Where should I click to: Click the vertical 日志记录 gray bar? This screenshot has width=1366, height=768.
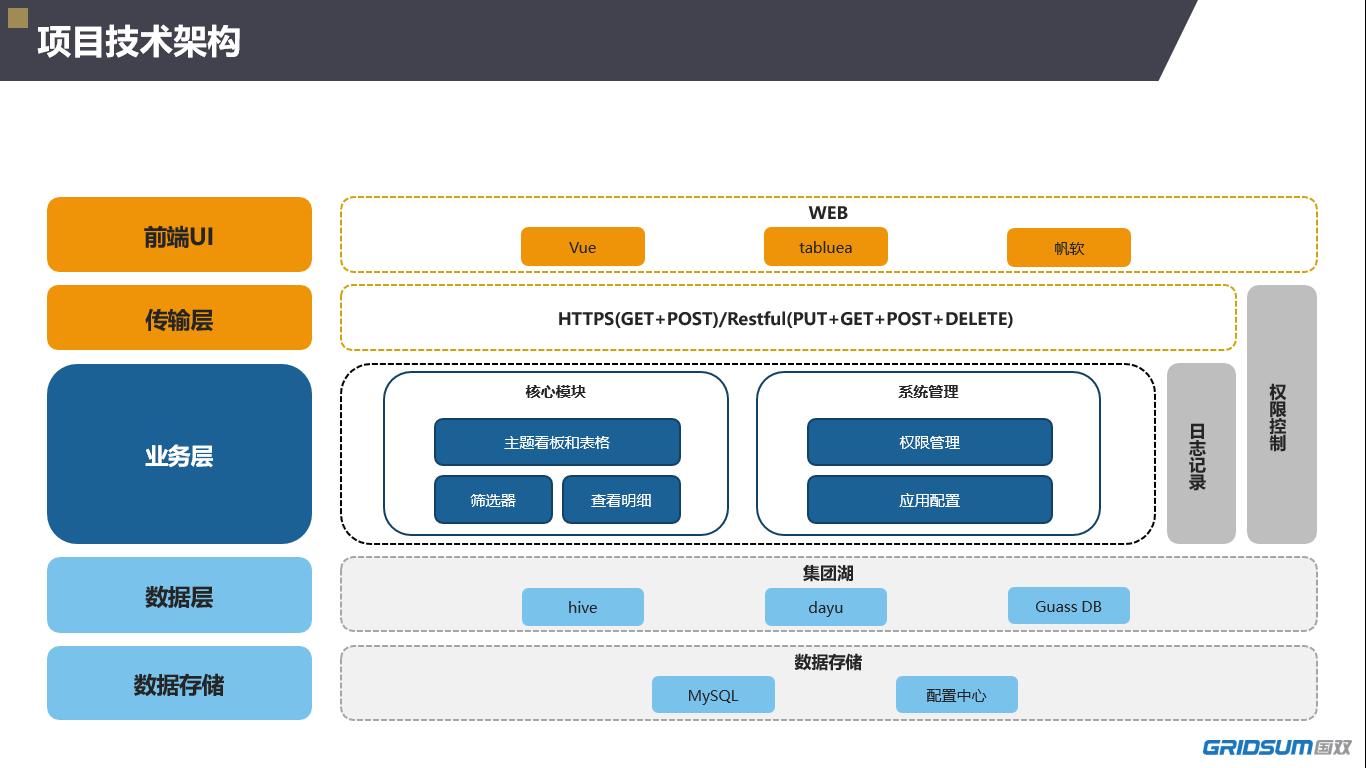pos(1201,454)
